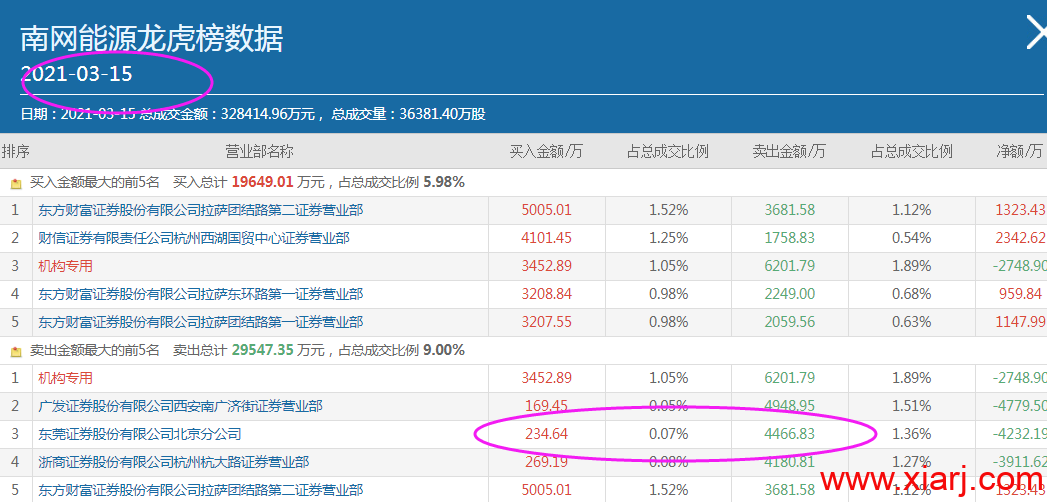The width and height of the screenshot is (1047, 502).
Task: Click buy amount 3207.55
Action: click(x=546, y=322)
